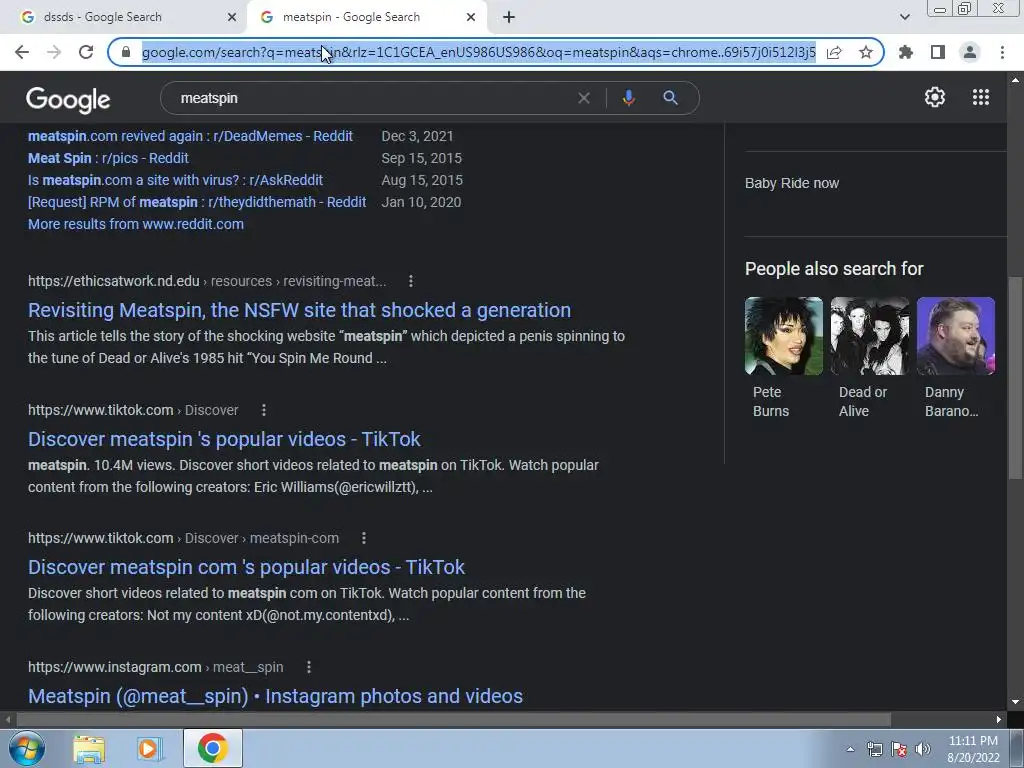Bookmark this page with the star
The width and height of the screenshot is (1024, 768).
pos(866,52)
